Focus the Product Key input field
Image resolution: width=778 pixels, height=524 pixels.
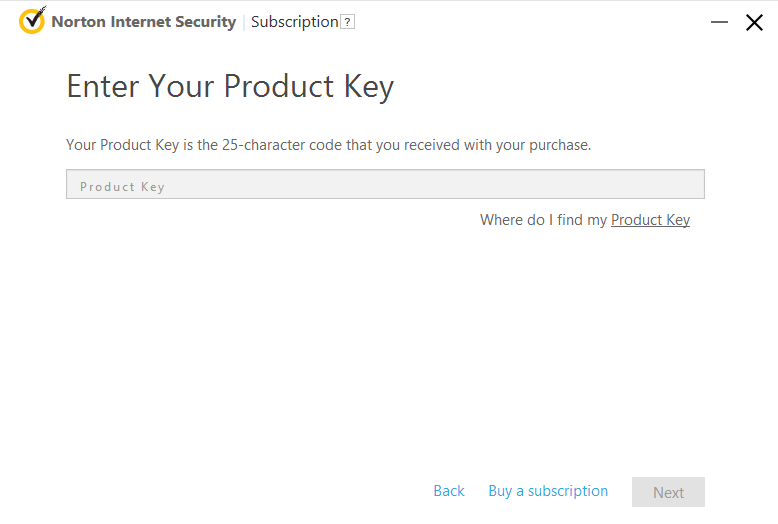coord(385,184)
